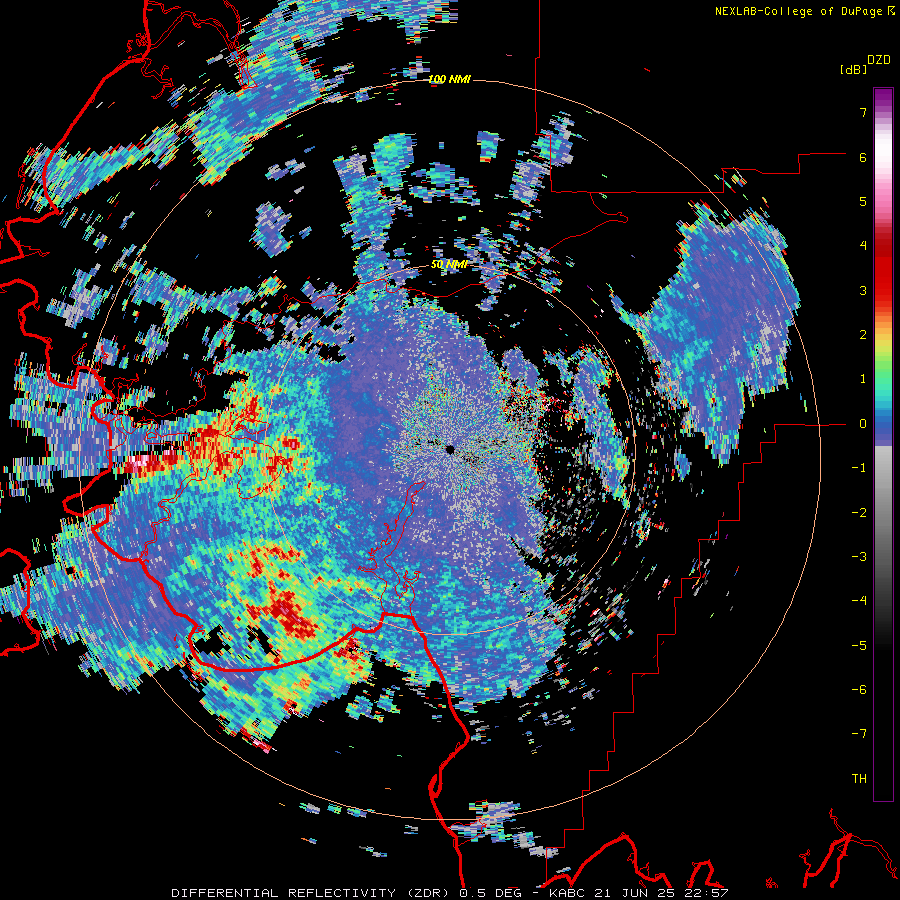Click the DZD product label above the legend
Viewport: 900px width, 900px height.
point(879,60)
